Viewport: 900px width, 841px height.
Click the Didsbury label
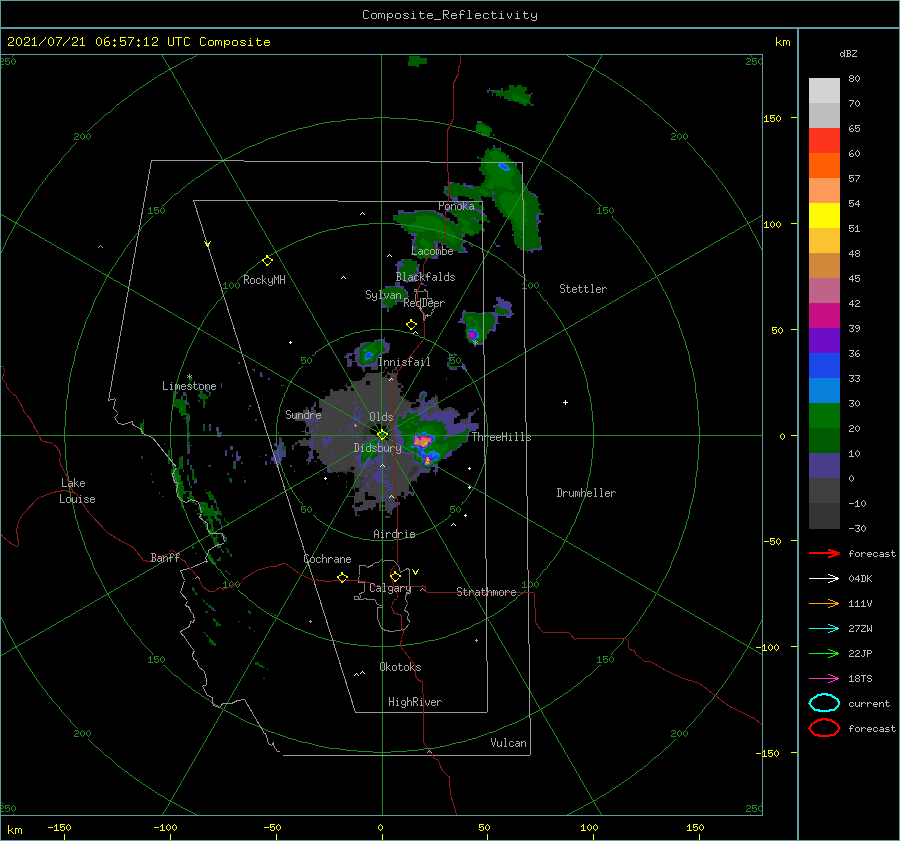tap(378, 448)
